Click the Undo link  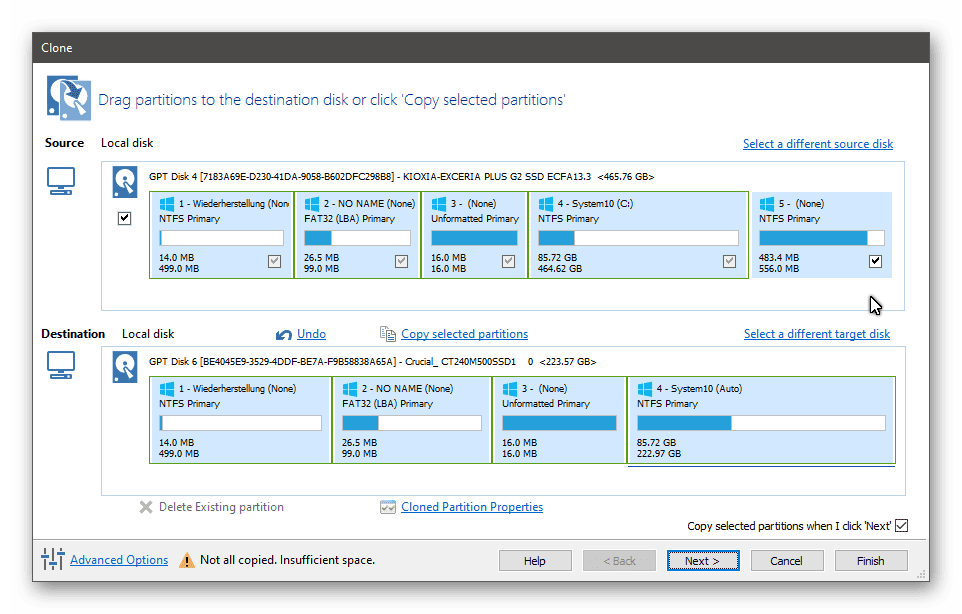[x=311, y=334]
